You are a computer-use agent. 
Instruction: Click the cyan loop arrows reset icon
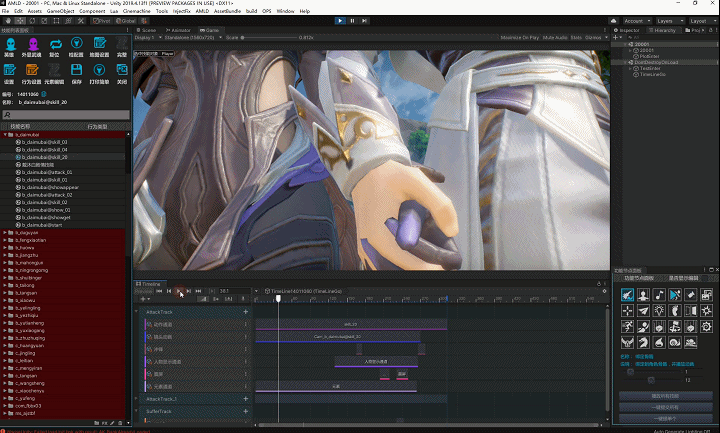56,45
